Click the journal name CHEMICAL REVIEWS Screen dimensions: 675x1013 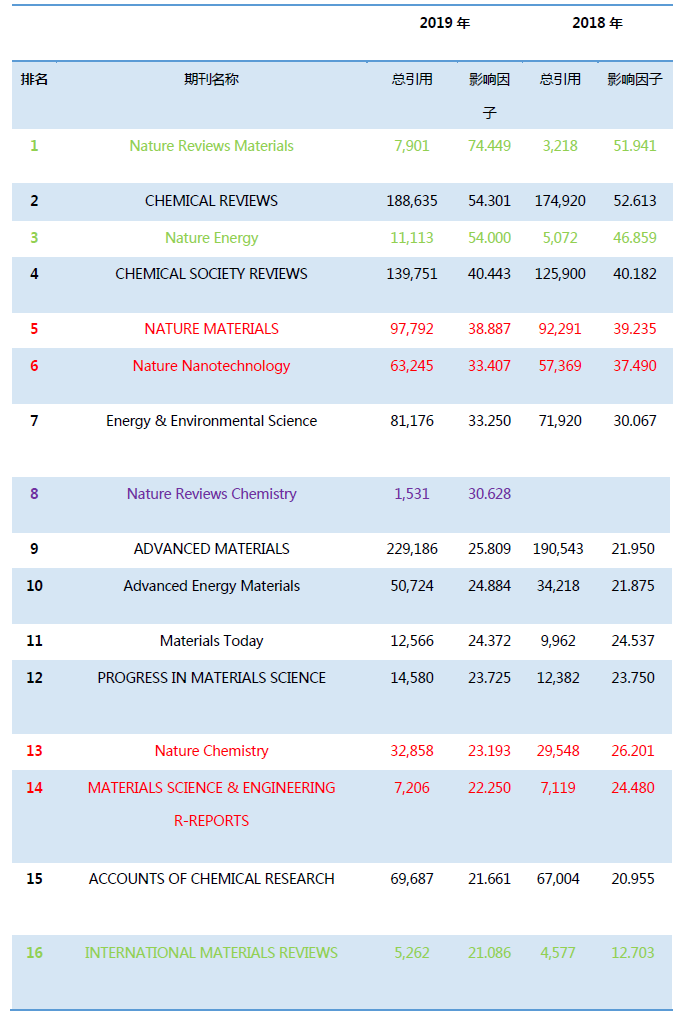211,201
